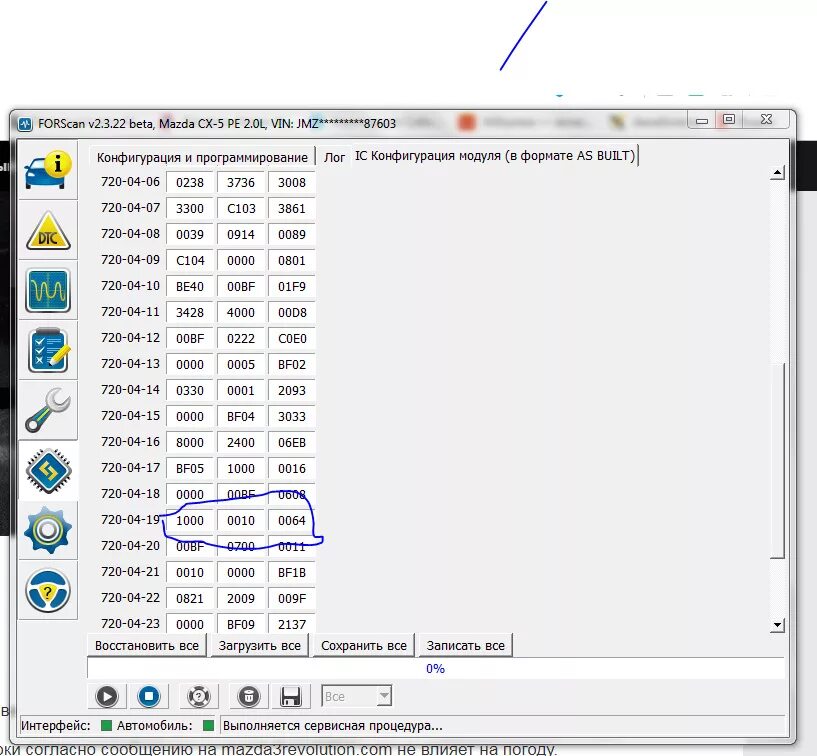Open the wrench service procedures section

[x=48, y=411]
